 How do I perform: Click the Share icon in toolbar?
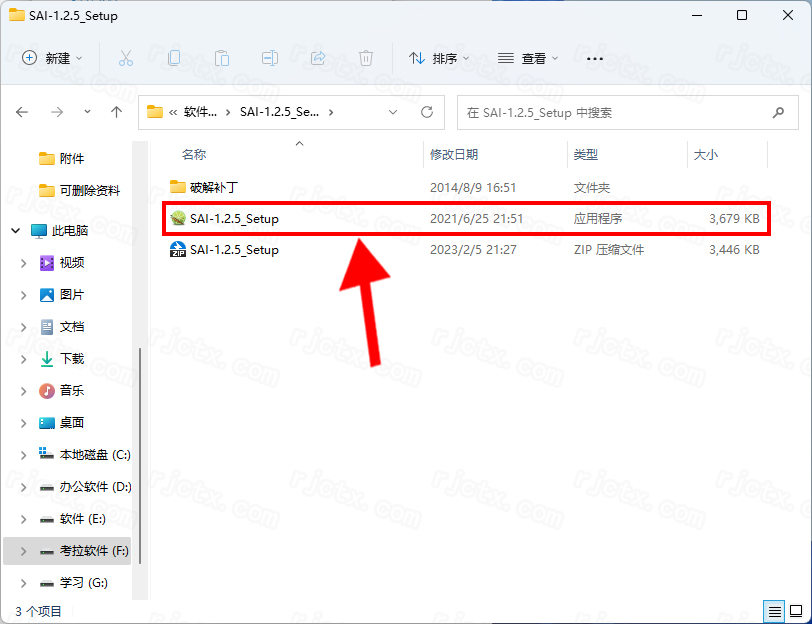[318, 58]
